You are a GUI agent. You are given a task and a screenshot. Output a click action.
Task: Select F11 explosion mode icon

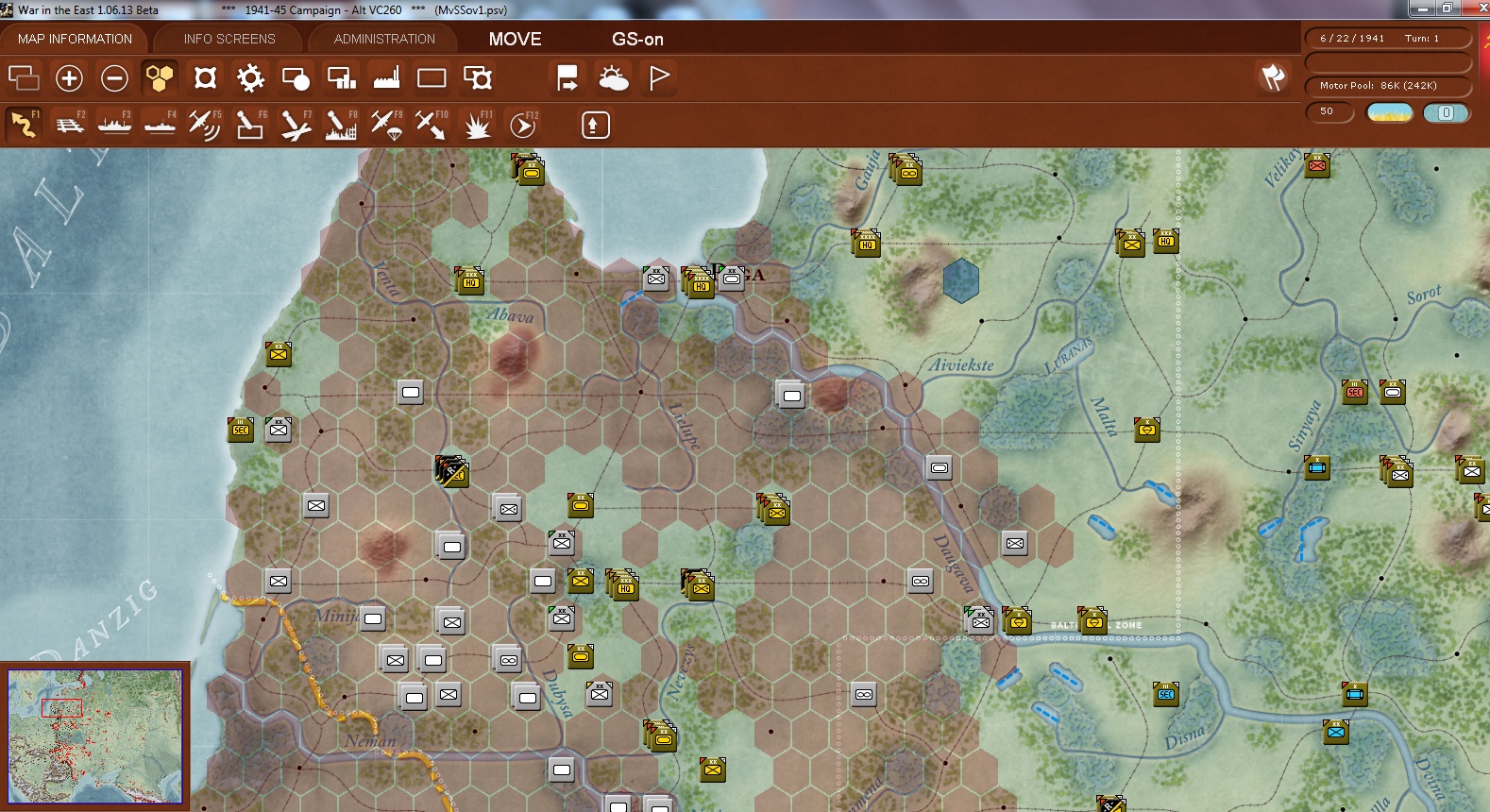pyautogui.click(x=477, y=125)
